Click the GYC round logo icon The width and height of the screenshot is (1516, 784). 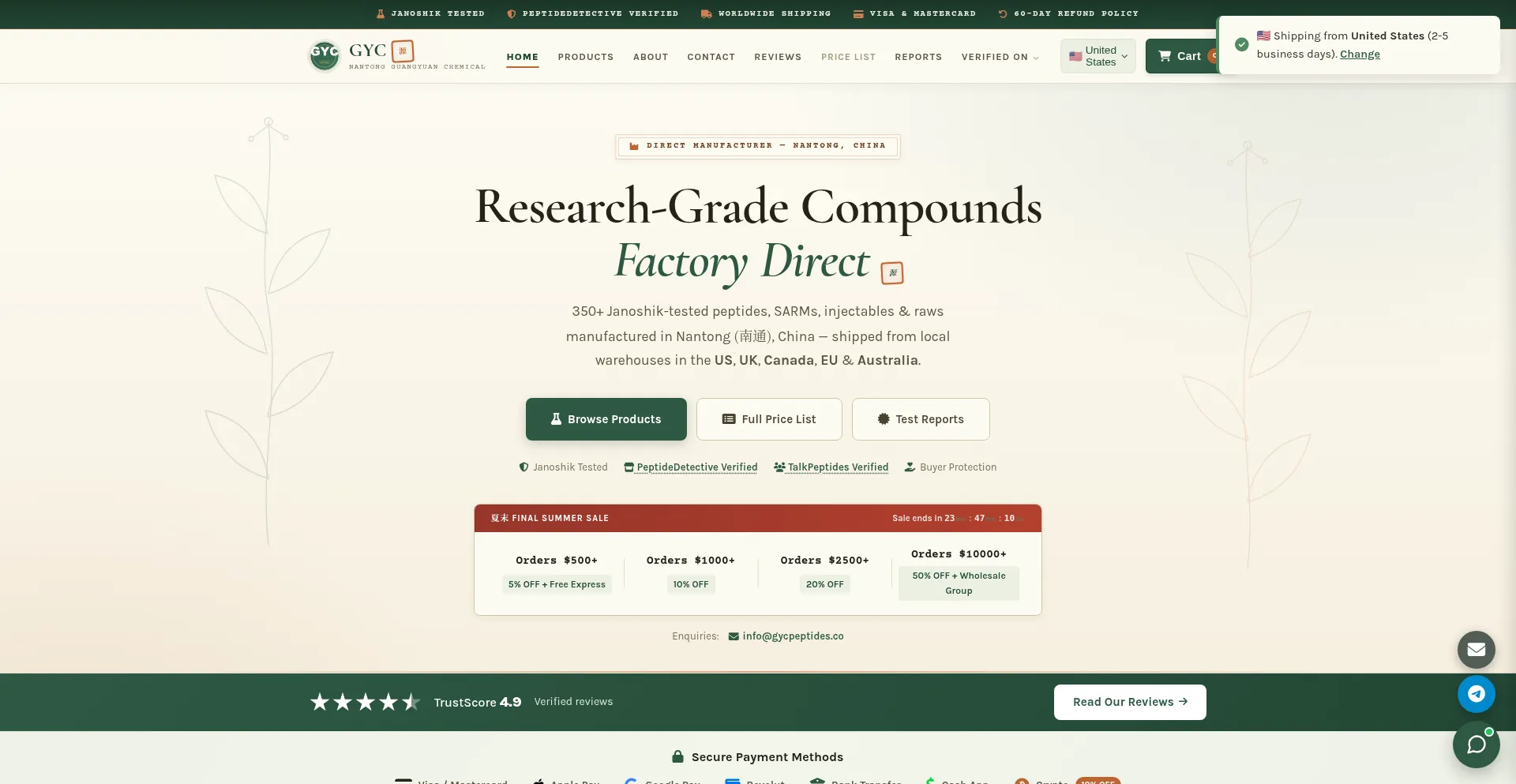coord(324,55)
